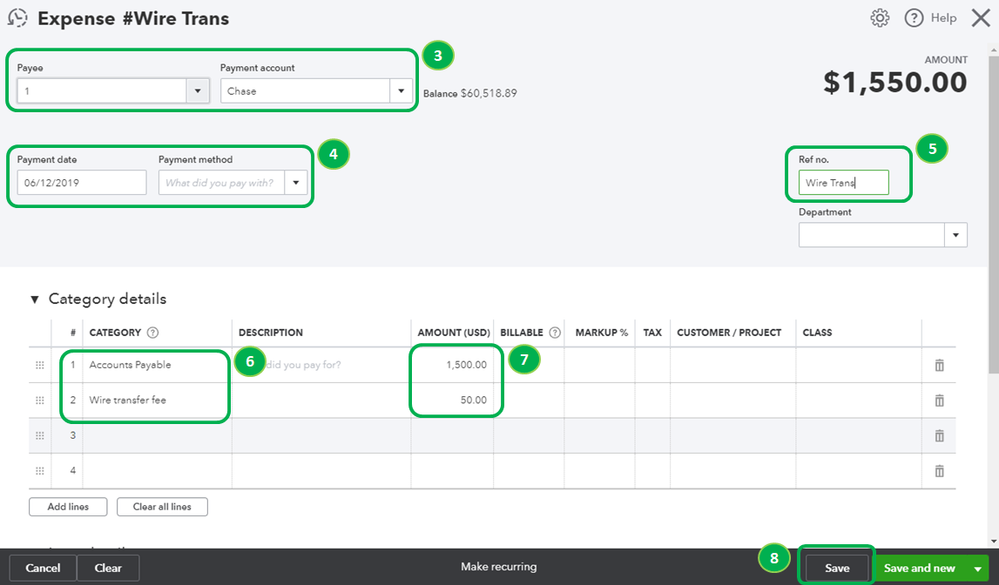
Task: Open the Payee dropdown
Action: [196, 90]
